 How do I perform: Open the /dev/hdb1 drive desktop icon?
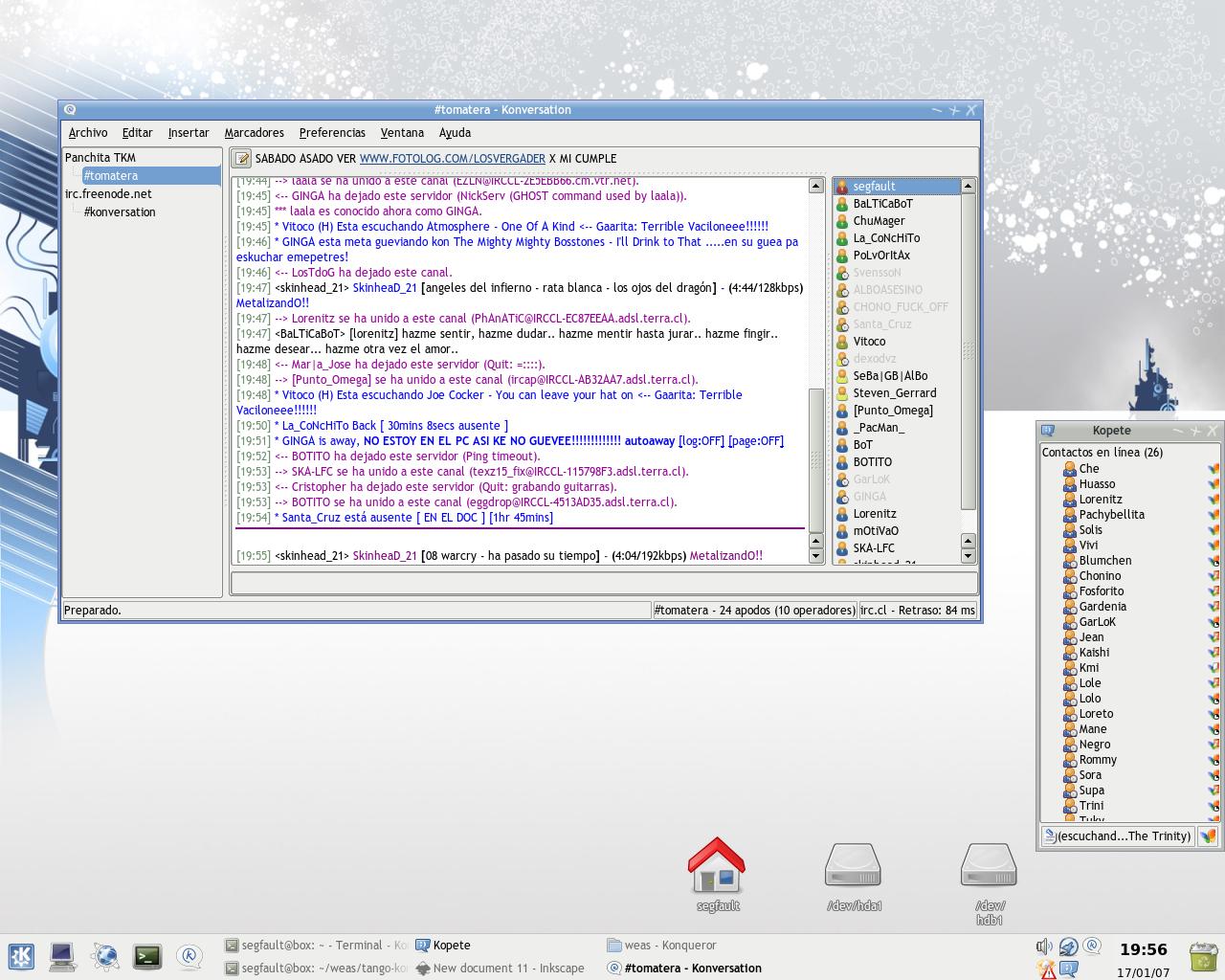(x=990, y=882)
